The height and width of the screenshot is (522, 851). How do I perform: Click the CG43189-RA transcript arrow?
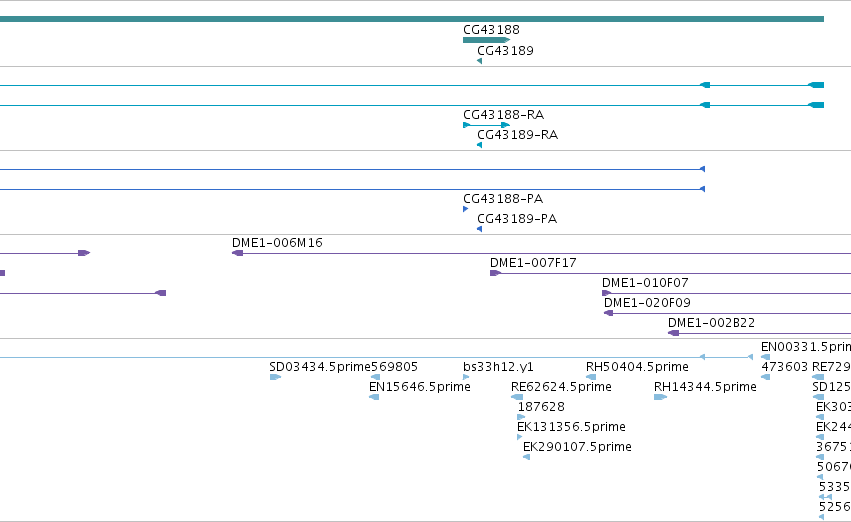pos(479,145)
